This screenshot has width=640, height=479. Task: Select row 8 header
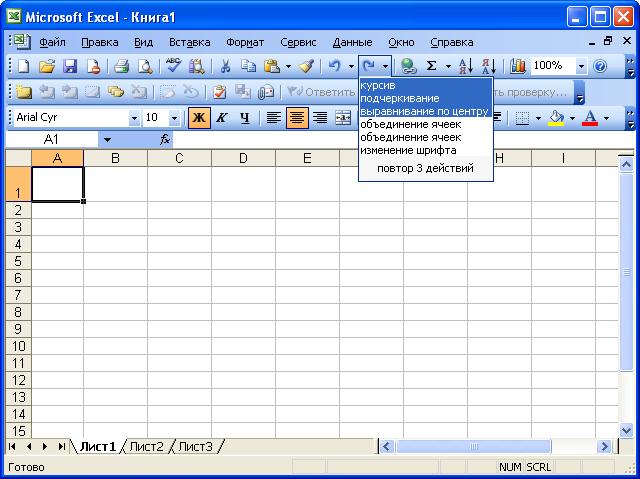[18, 312]
